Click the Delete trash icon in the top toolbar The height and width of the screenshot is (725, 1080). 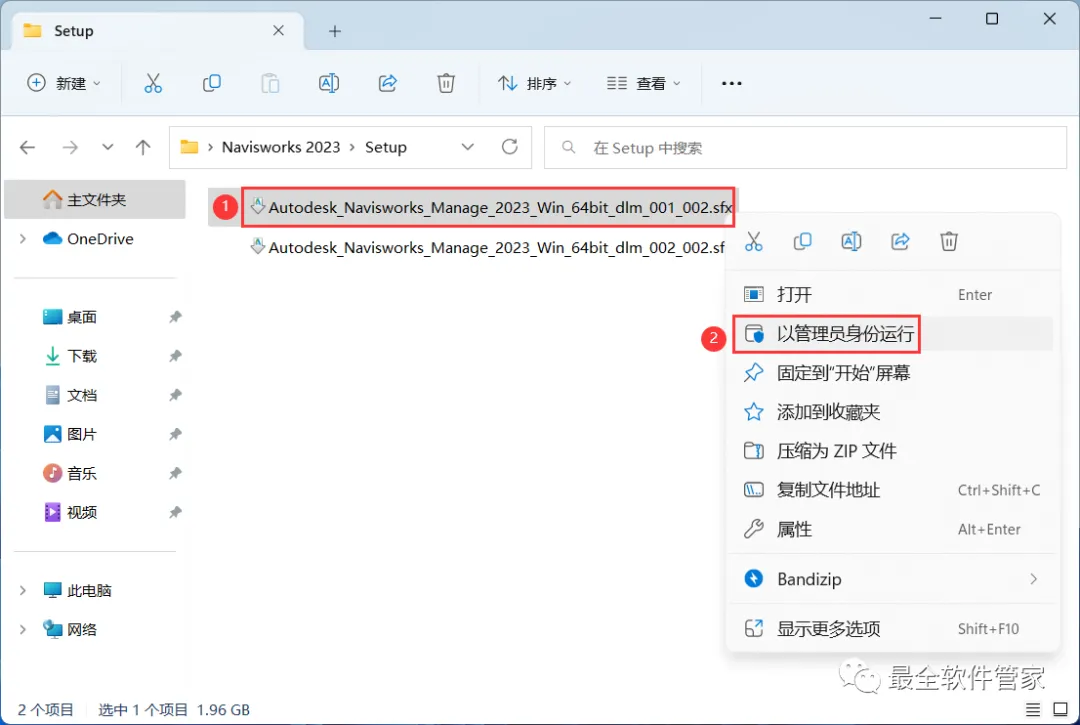coord(446,83)
